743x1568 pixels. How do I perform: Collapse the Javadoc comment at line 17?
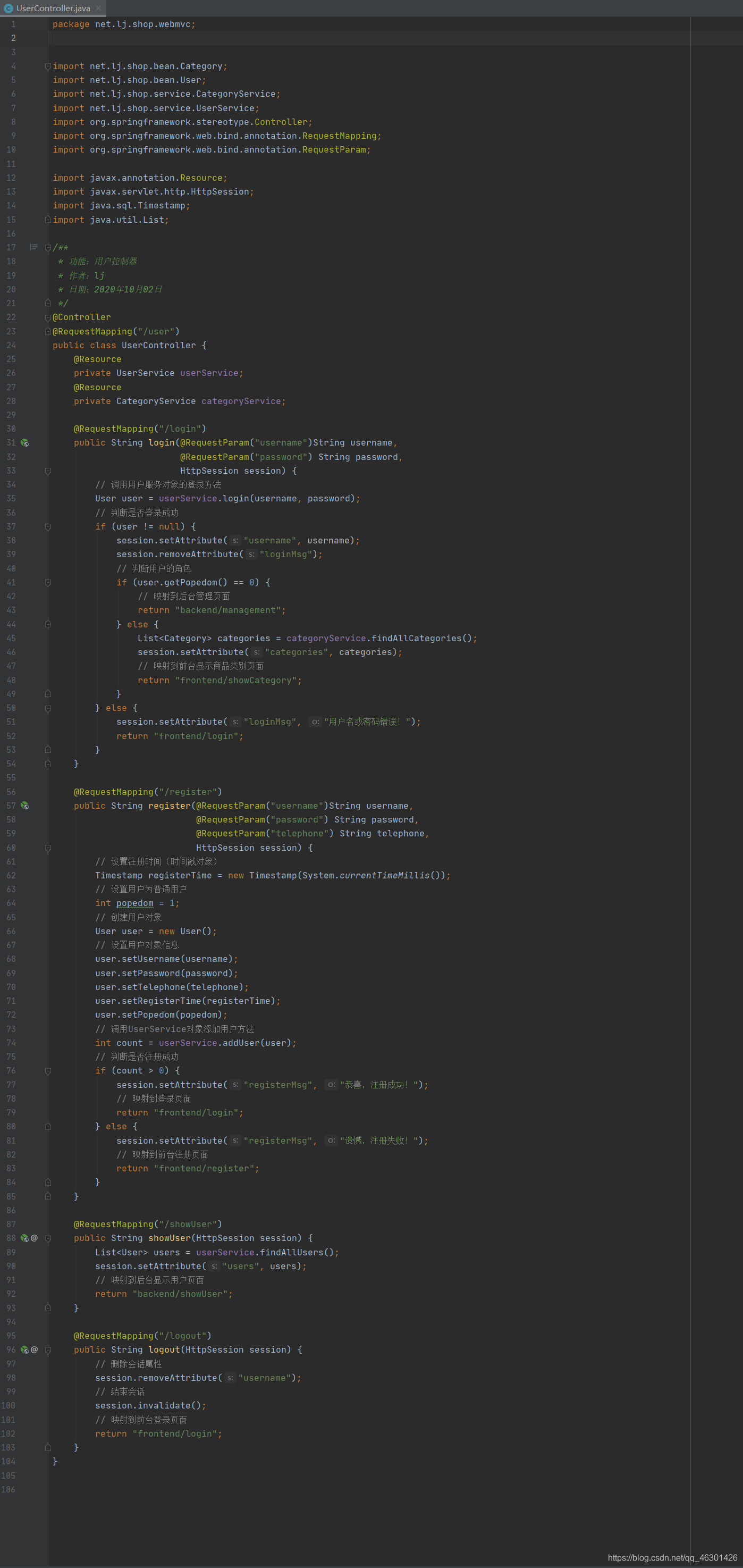click(47, 248)
